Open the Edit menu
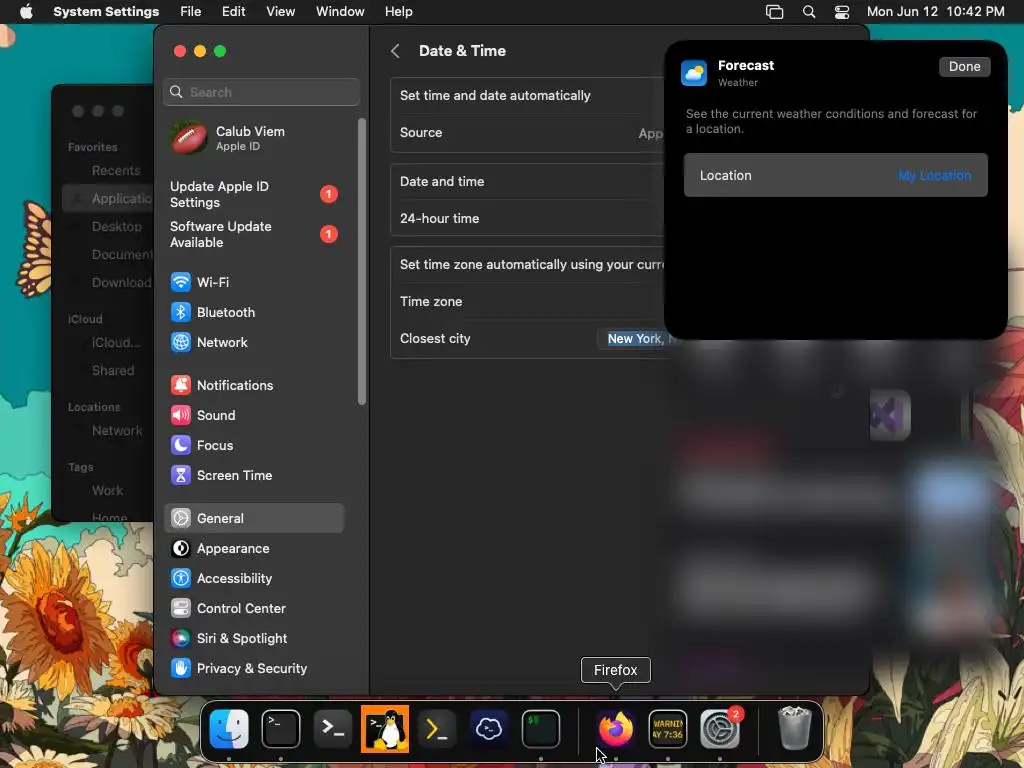Screen dimensions: 1024x768 click(x=233, y=12)
